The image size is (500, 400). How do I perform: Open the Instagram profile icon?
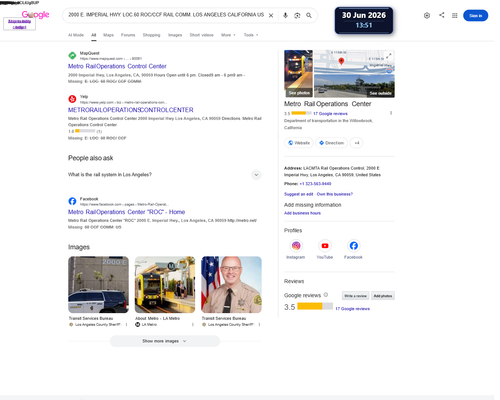tap(296, 246)
